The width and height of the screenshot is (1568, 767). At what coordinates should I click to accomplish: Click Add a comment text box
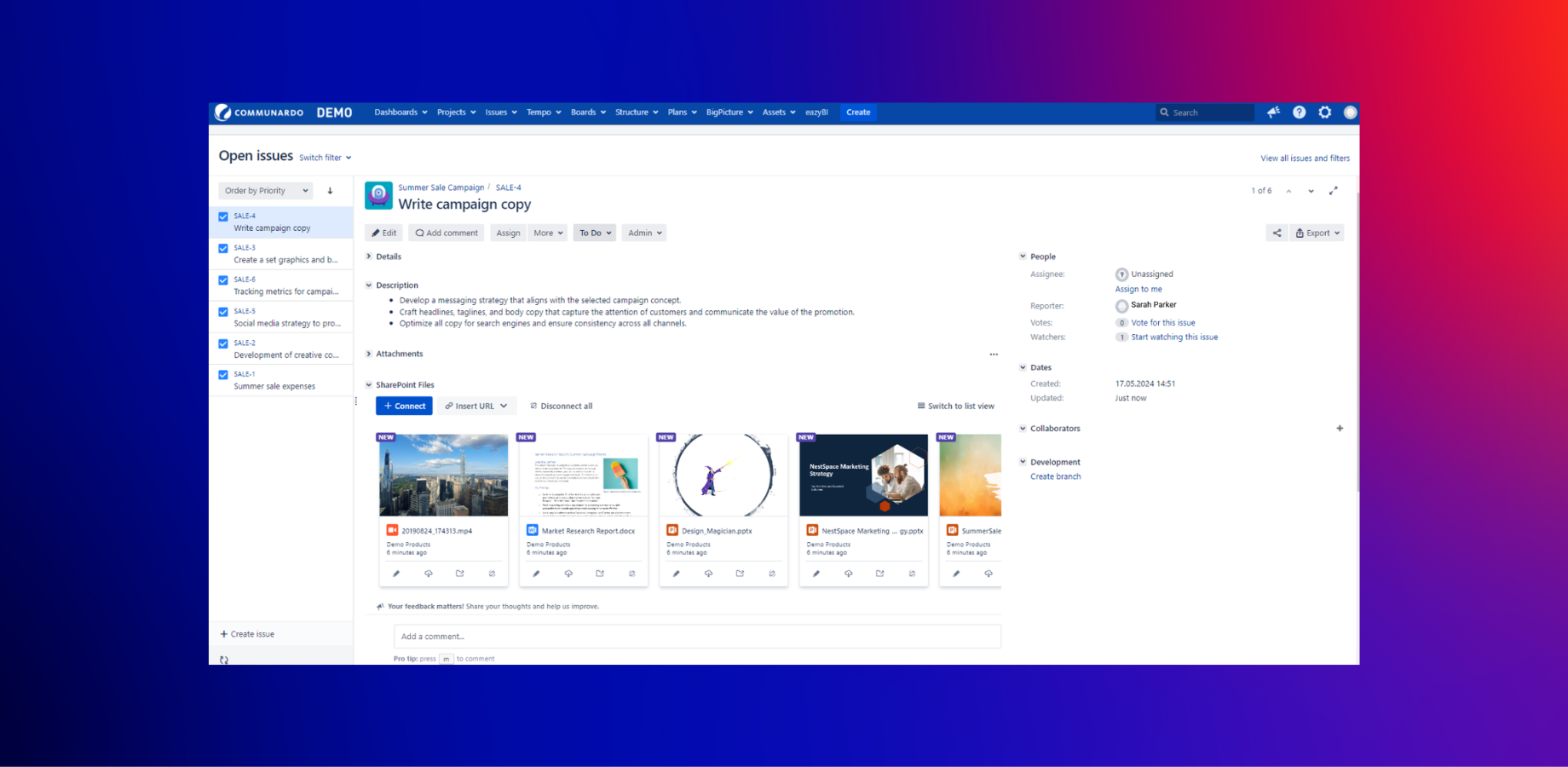pyautogui.click(x=697, y=637)
